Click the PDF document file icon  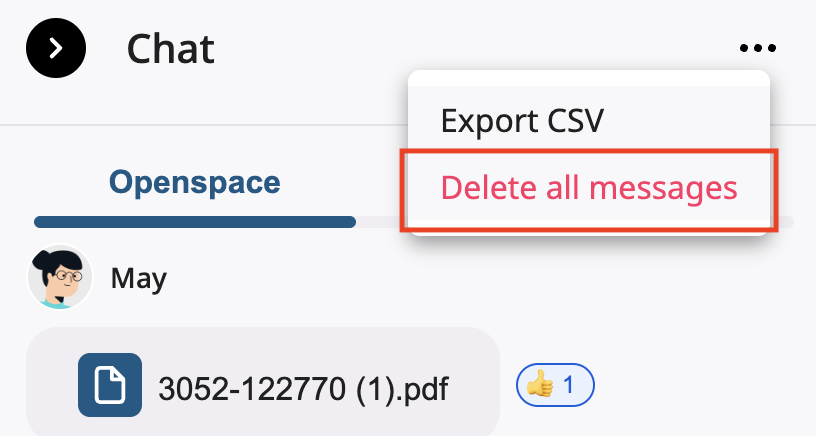[110, 385]
